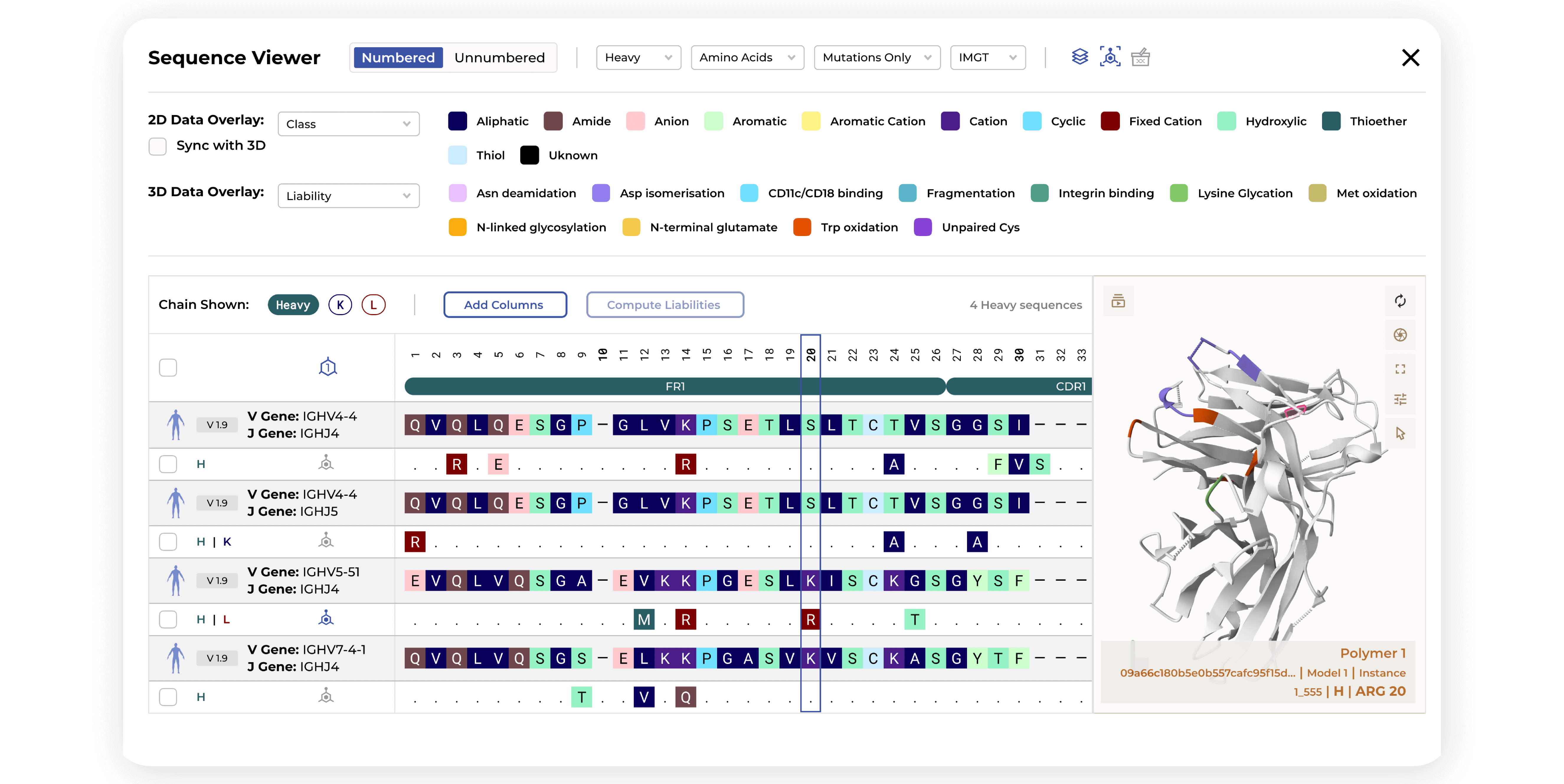Check the select-all checkbox in table header
The image size is (1564, 784).
coord(168,367)
